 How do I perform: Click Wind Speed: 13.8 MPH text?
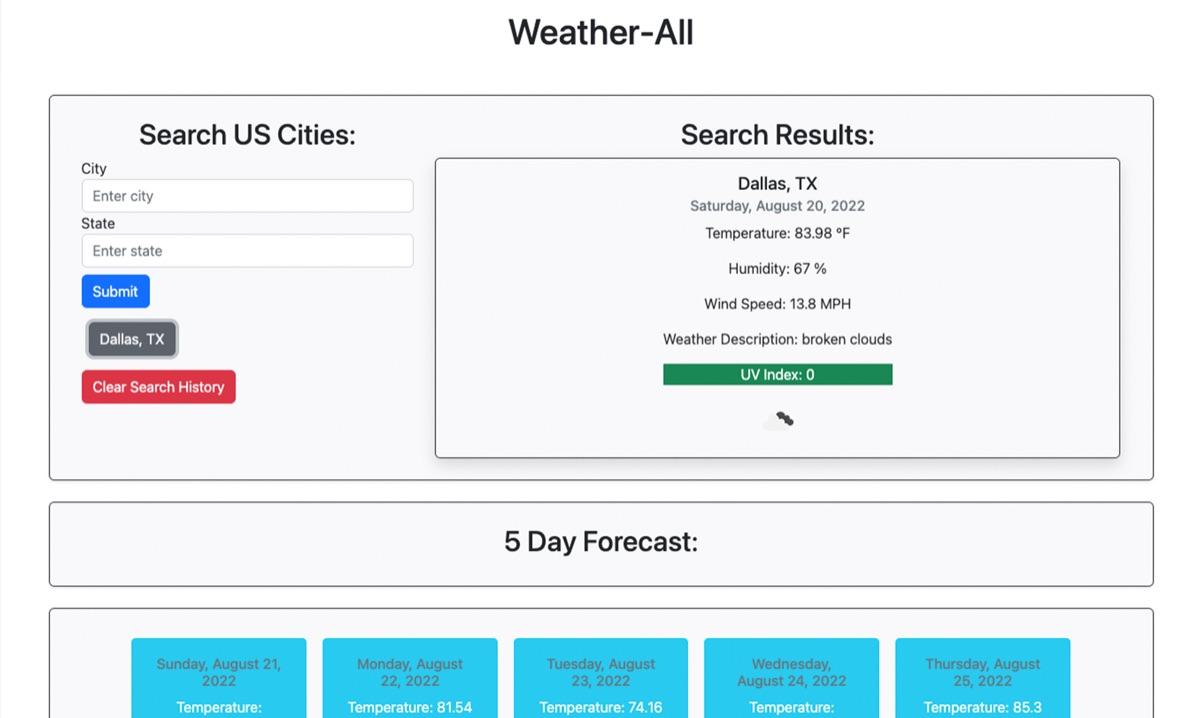click(778, 304)
